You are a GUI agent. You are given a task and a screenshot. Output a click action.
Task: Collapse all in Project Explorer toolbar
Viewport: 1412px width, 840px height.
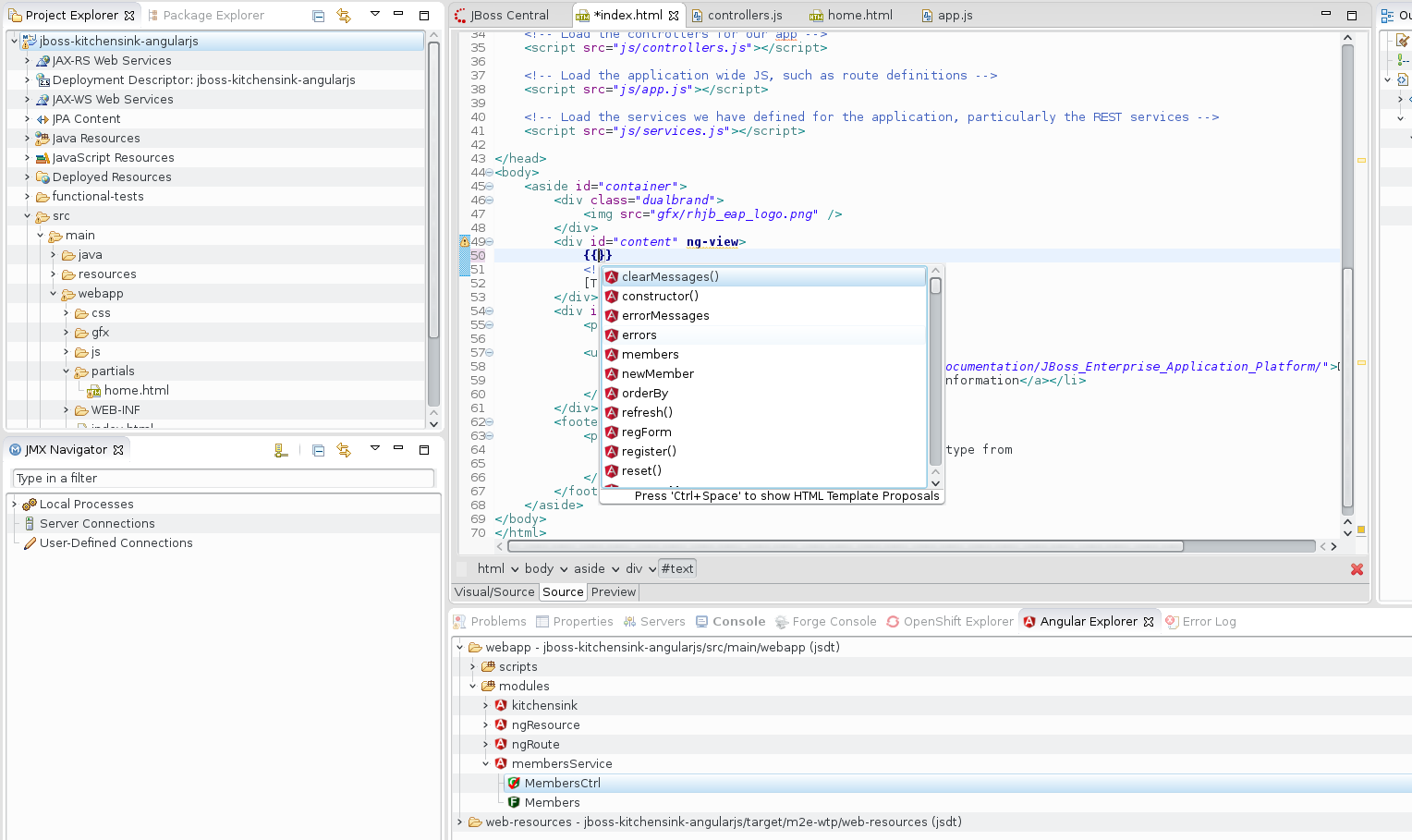pos(318,16)
